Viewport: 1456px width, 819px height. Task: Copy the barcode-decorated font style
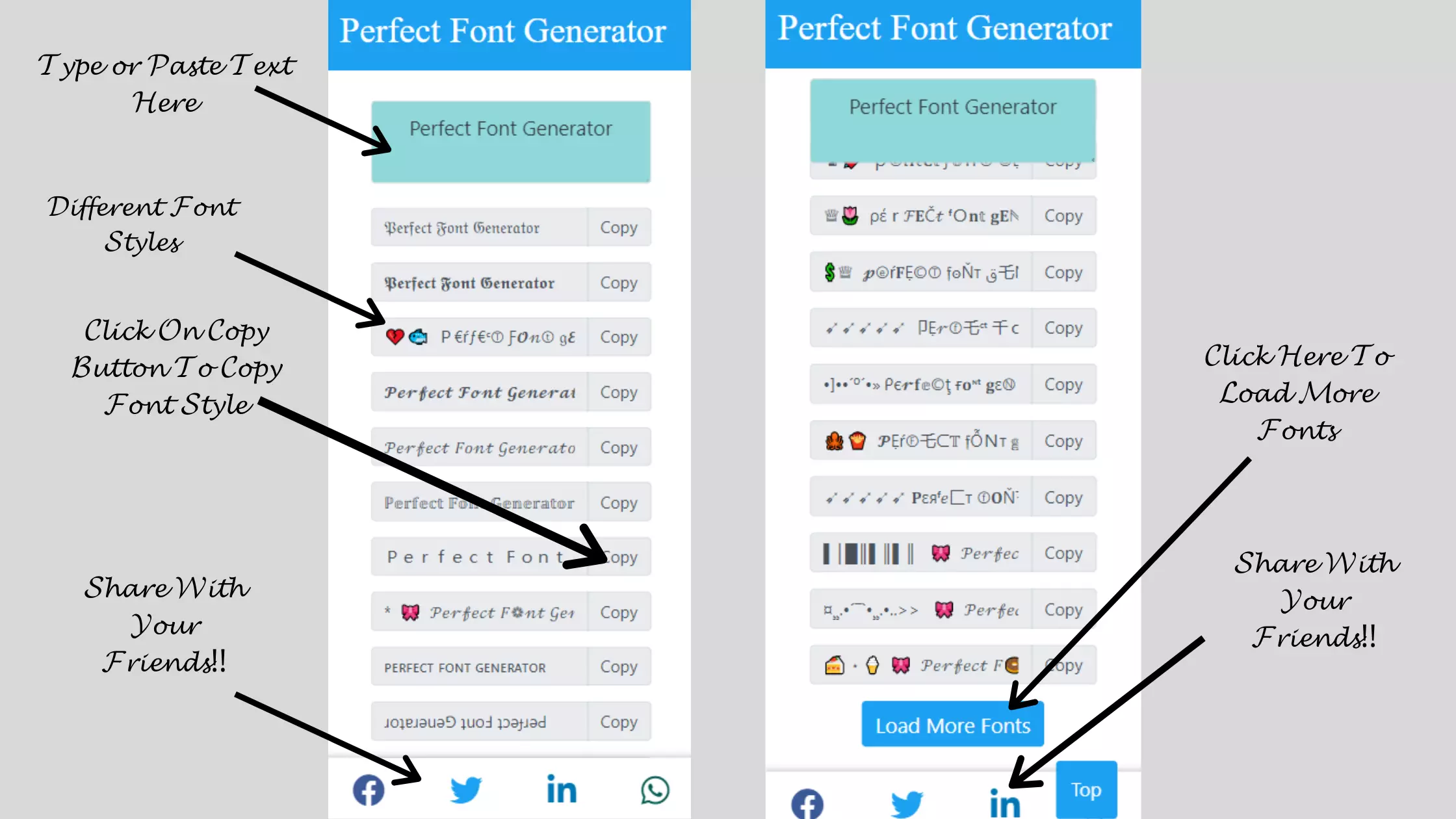tap(1063, 553)
